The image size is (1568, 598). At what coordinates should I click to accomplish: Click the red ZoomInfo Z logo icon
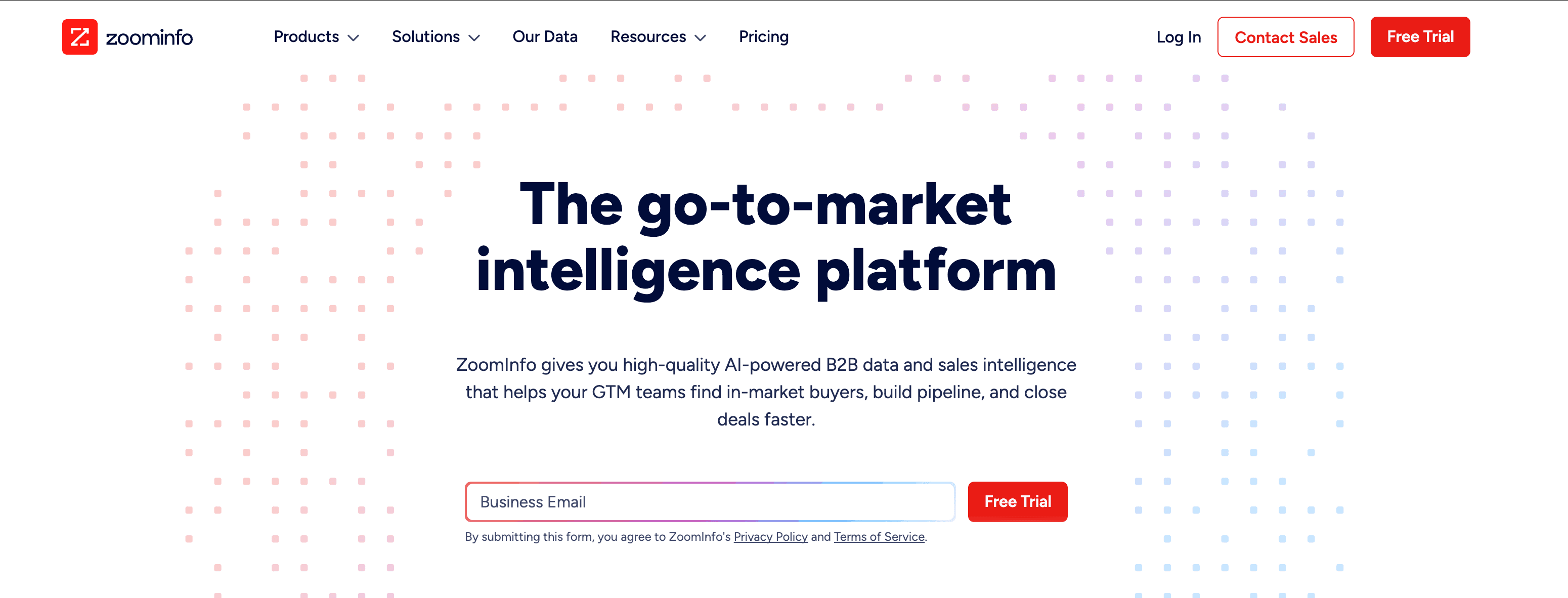click(80, 37)
